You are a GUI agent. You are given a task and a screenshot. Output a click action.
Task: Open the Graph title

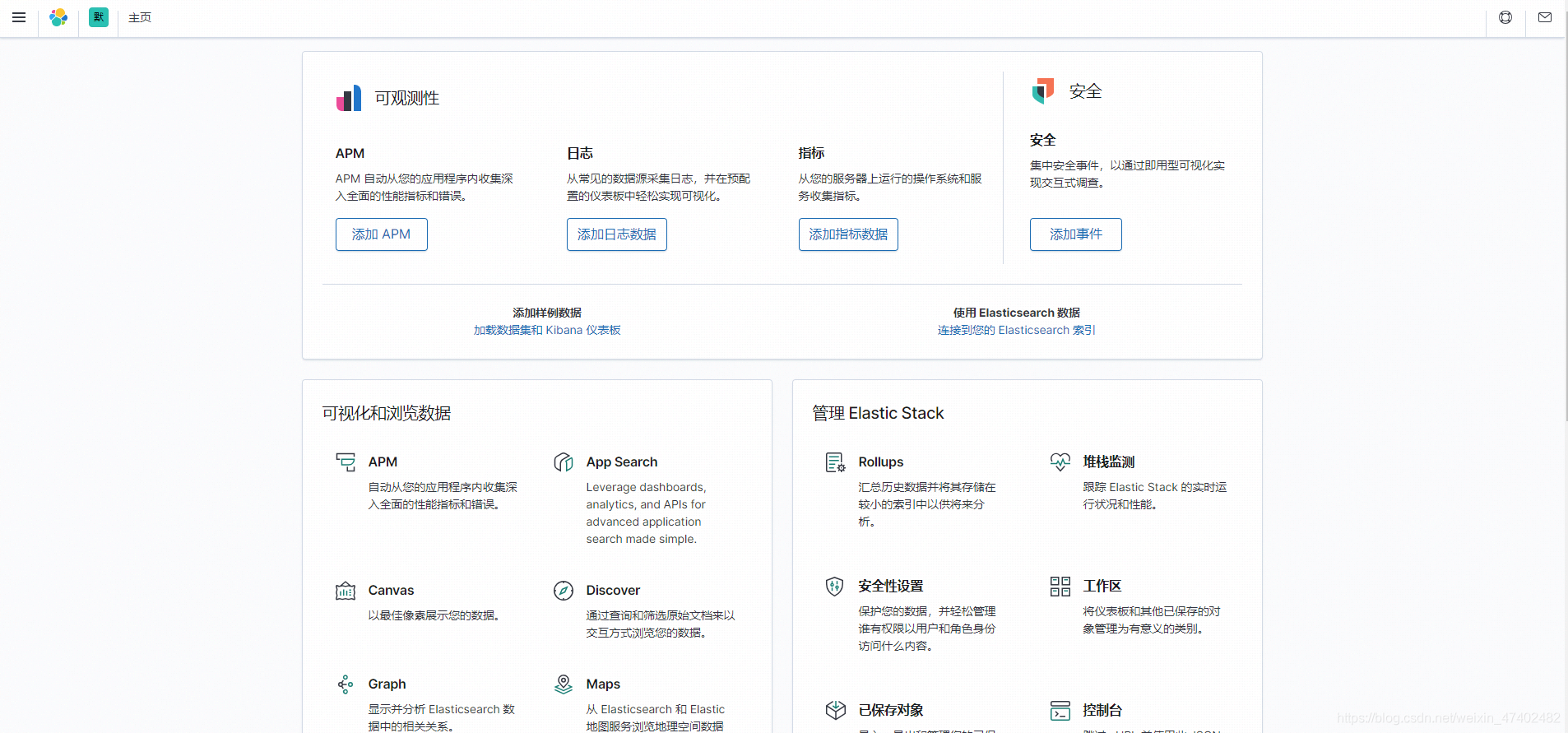point(387,684)
